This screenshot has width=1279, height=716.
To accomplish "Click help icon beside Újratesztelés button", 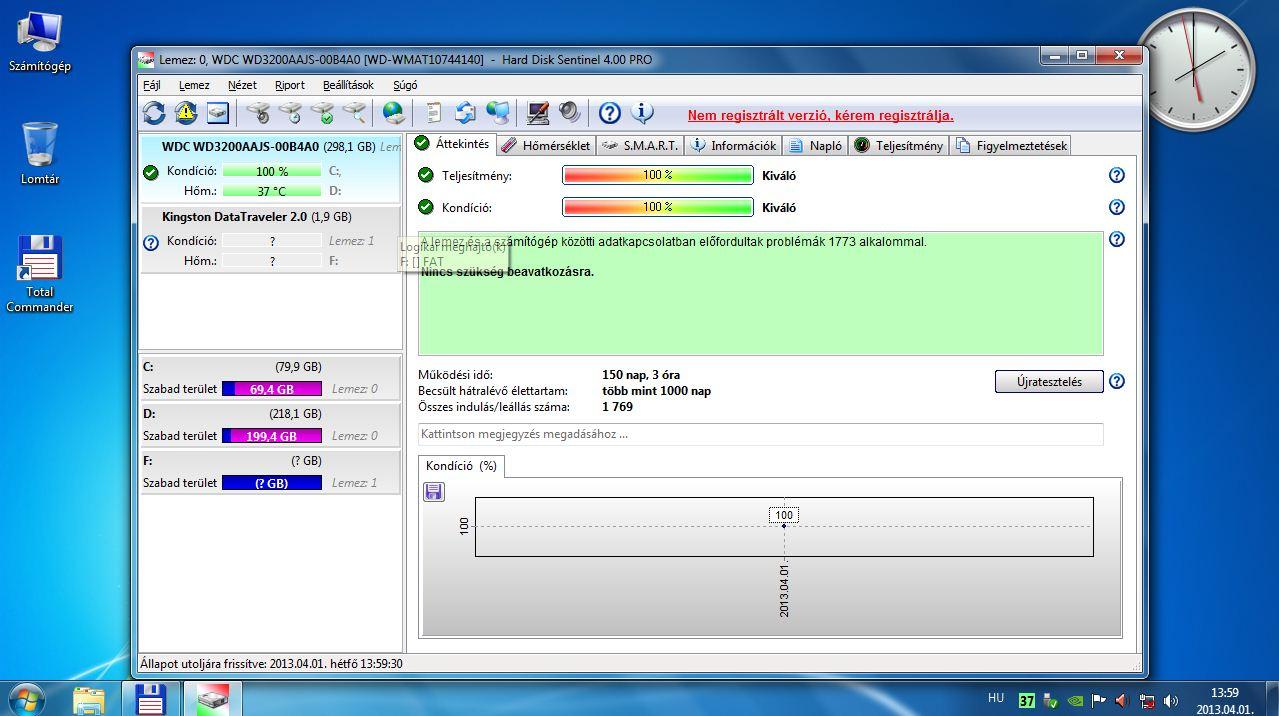I will (x=1117, y=381).
